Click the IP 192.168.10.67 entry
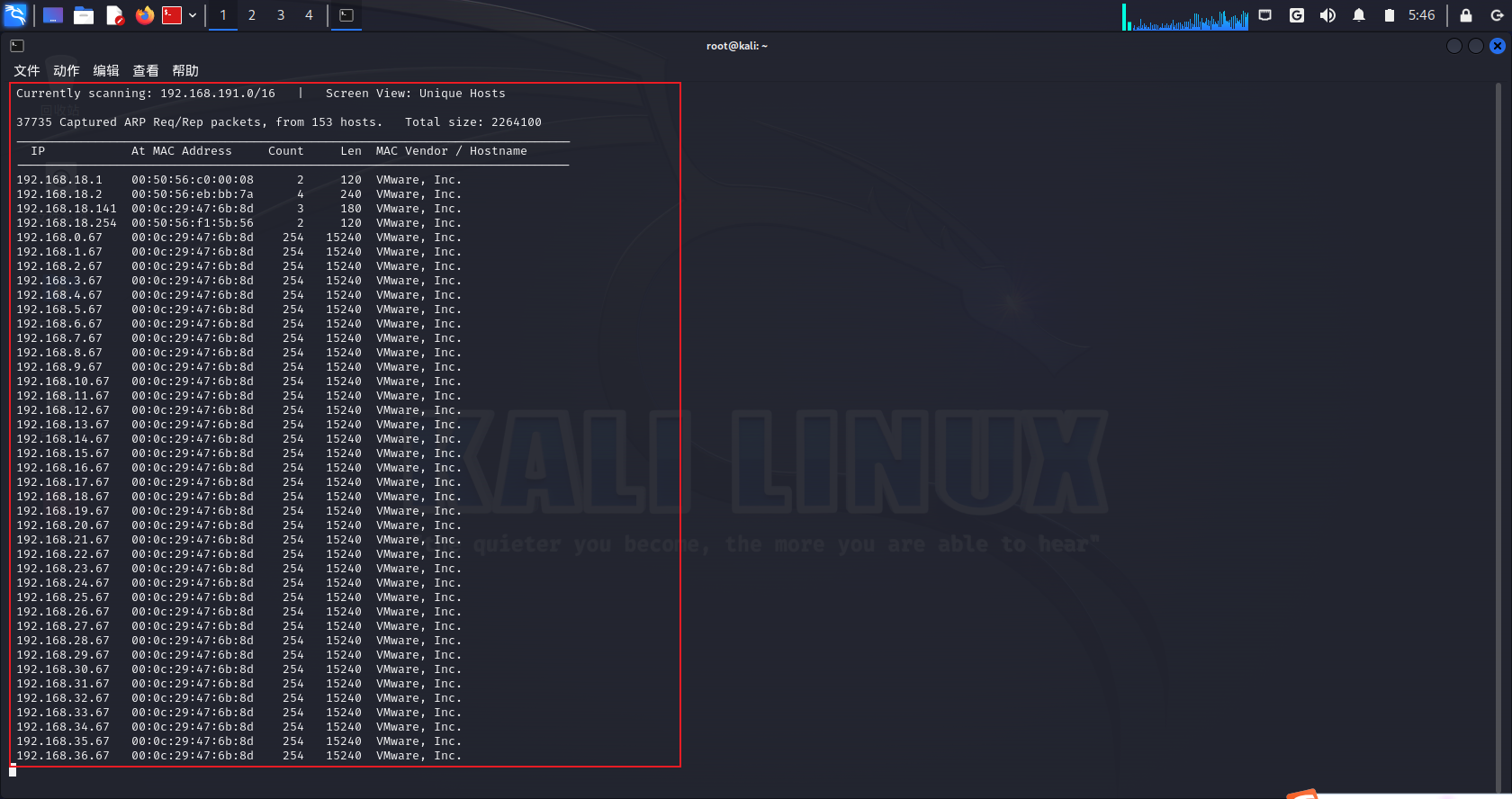Screen dimensions: 1512x799 (63, 382)
